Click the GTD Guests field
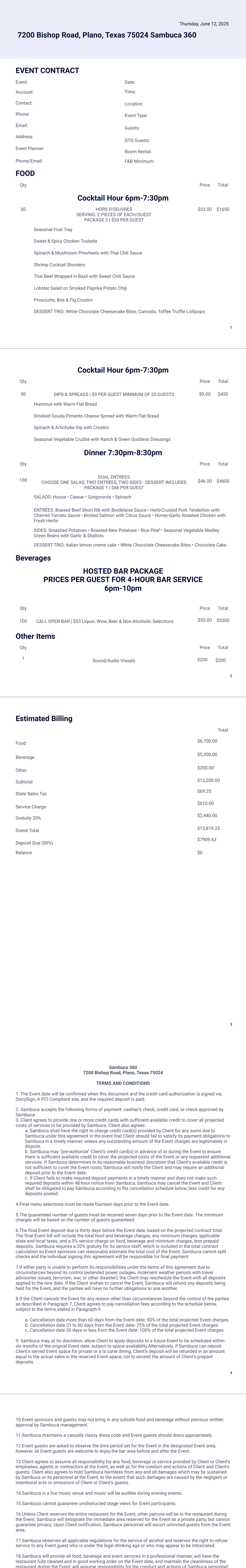Viewport: 246px width, 1568px height. coord(137,141)
